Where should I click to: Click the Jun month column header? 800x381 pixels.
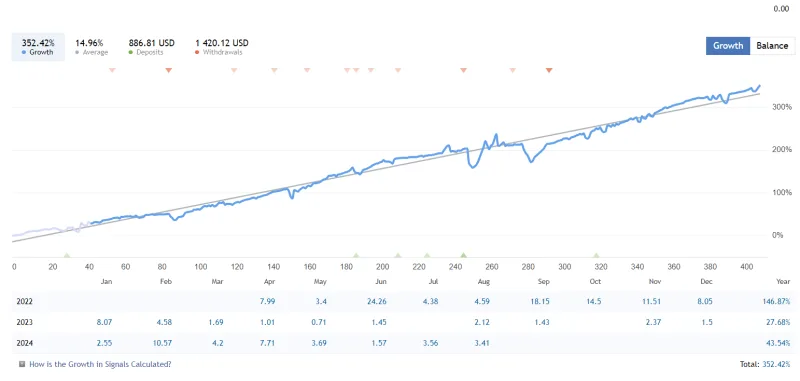coord(381,282)
